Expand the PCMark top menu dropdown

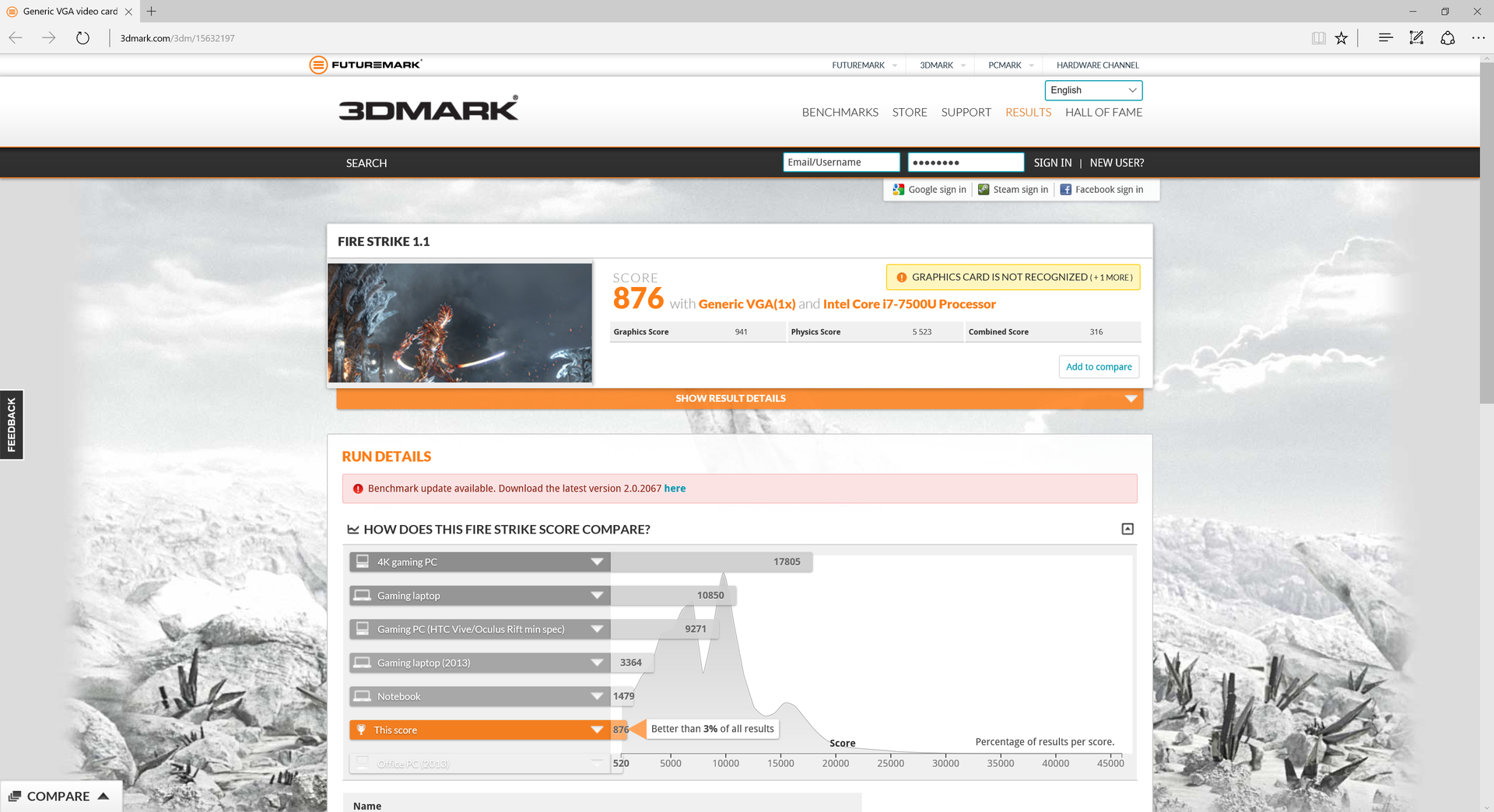[x=1032, y=65]
